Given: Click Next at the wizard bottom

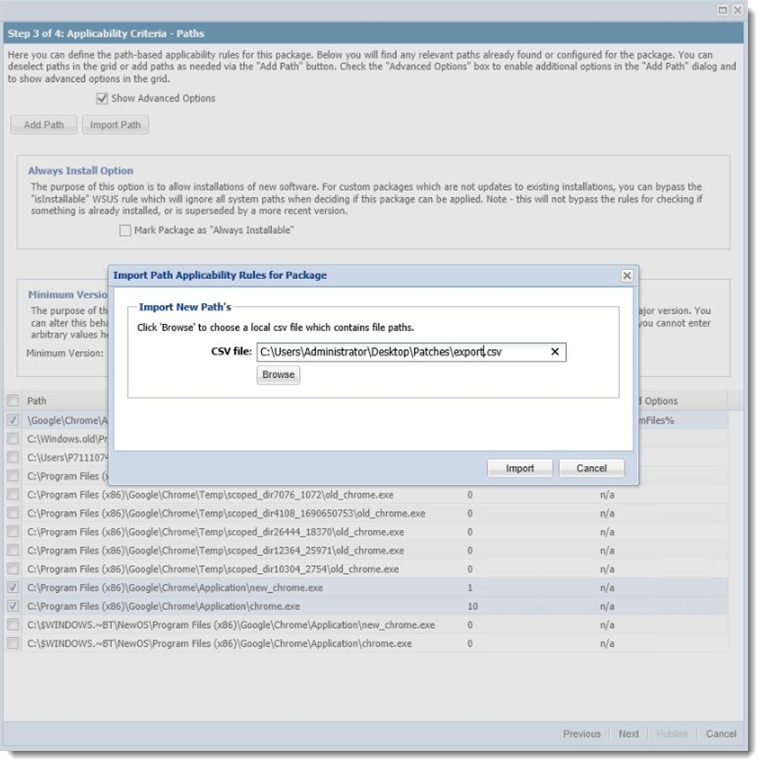Looking at the screenshot, I should pyautogui.click(x=628, y=734).
